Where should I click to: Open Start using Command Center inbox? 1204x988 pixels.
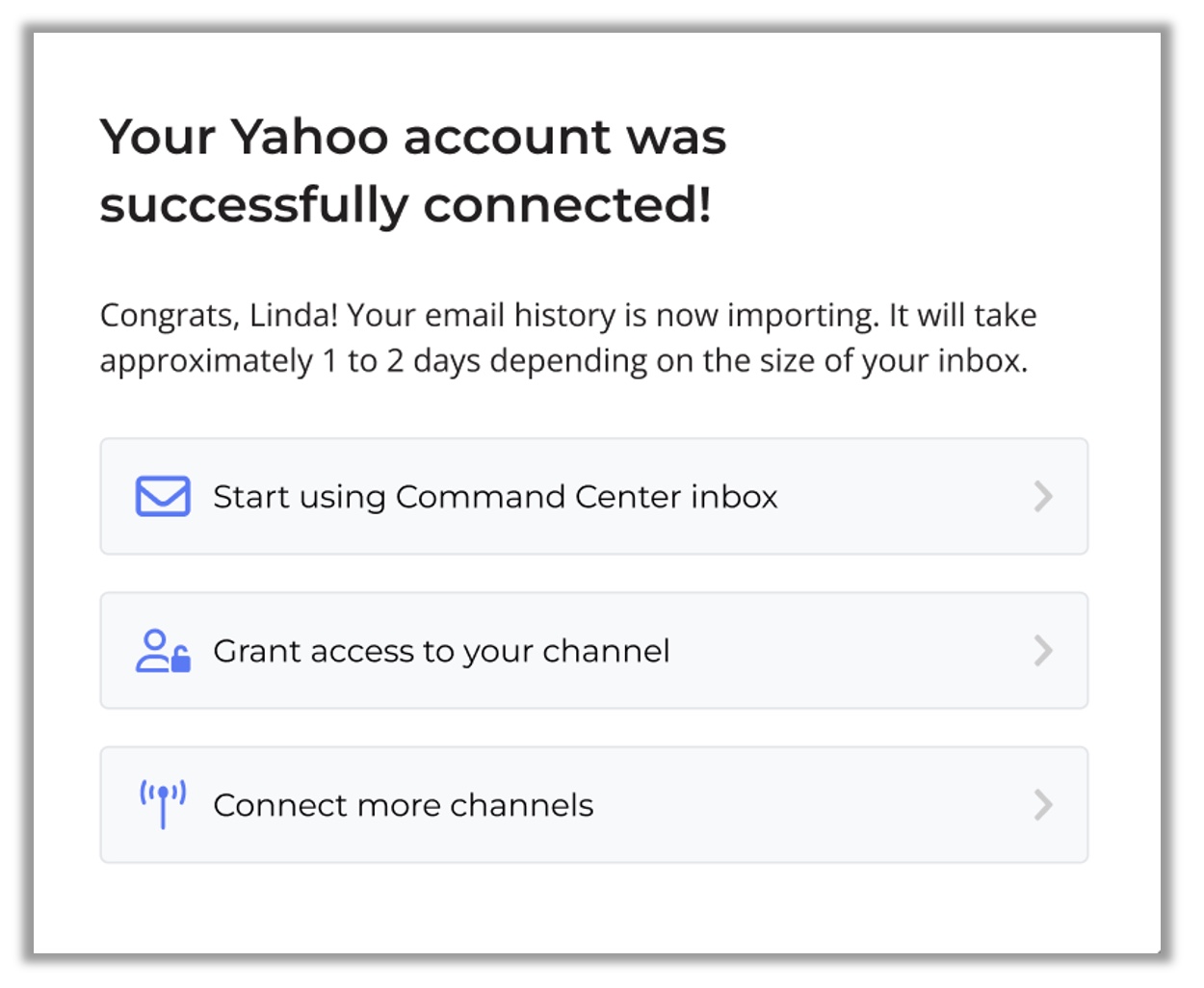pyautogui.click(x=594, y=496)
